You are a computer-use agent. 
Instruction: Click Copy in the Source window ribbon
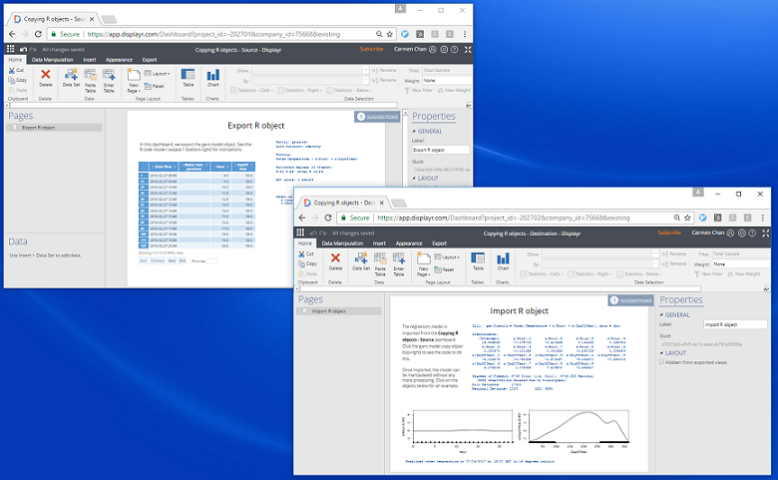pyautogui.click(x=17, y=80)
